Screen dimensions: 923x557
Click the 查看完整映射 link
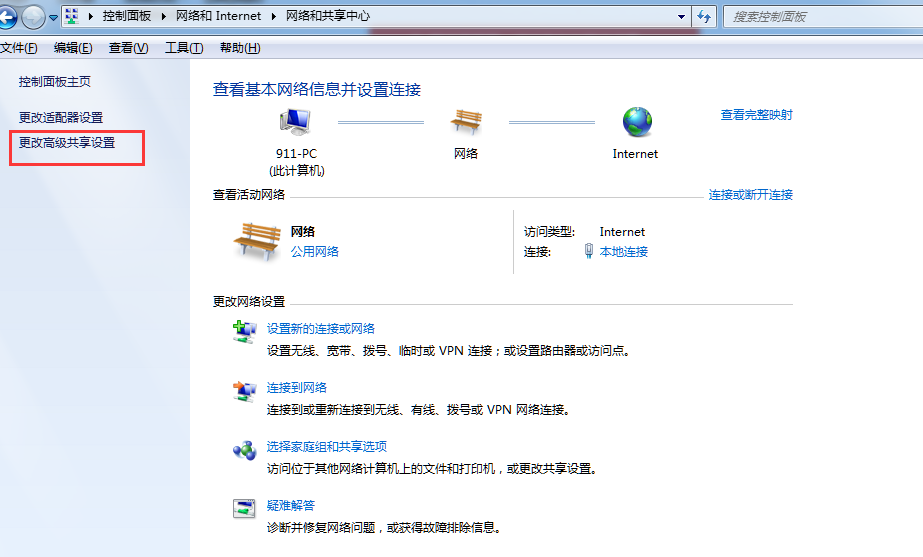[756, 115]
